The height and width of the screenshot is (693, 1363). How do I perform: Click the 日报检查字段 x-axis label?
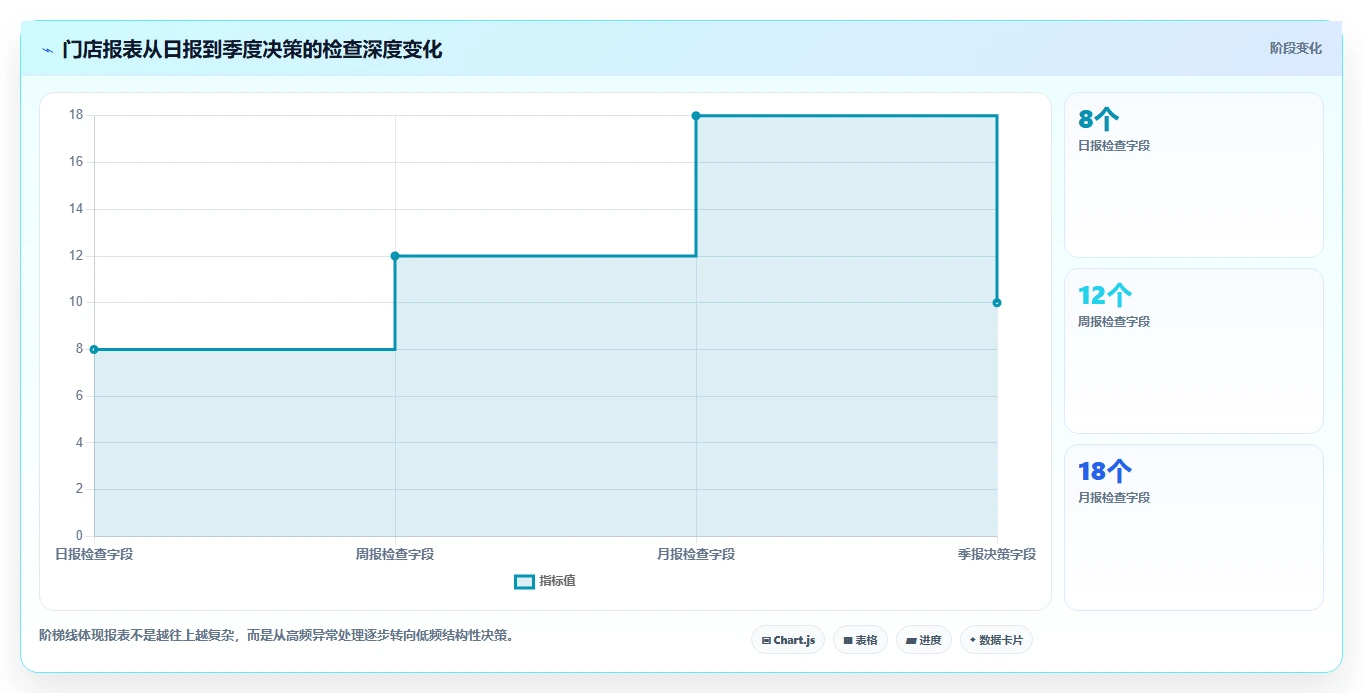[x=94, y=554]
